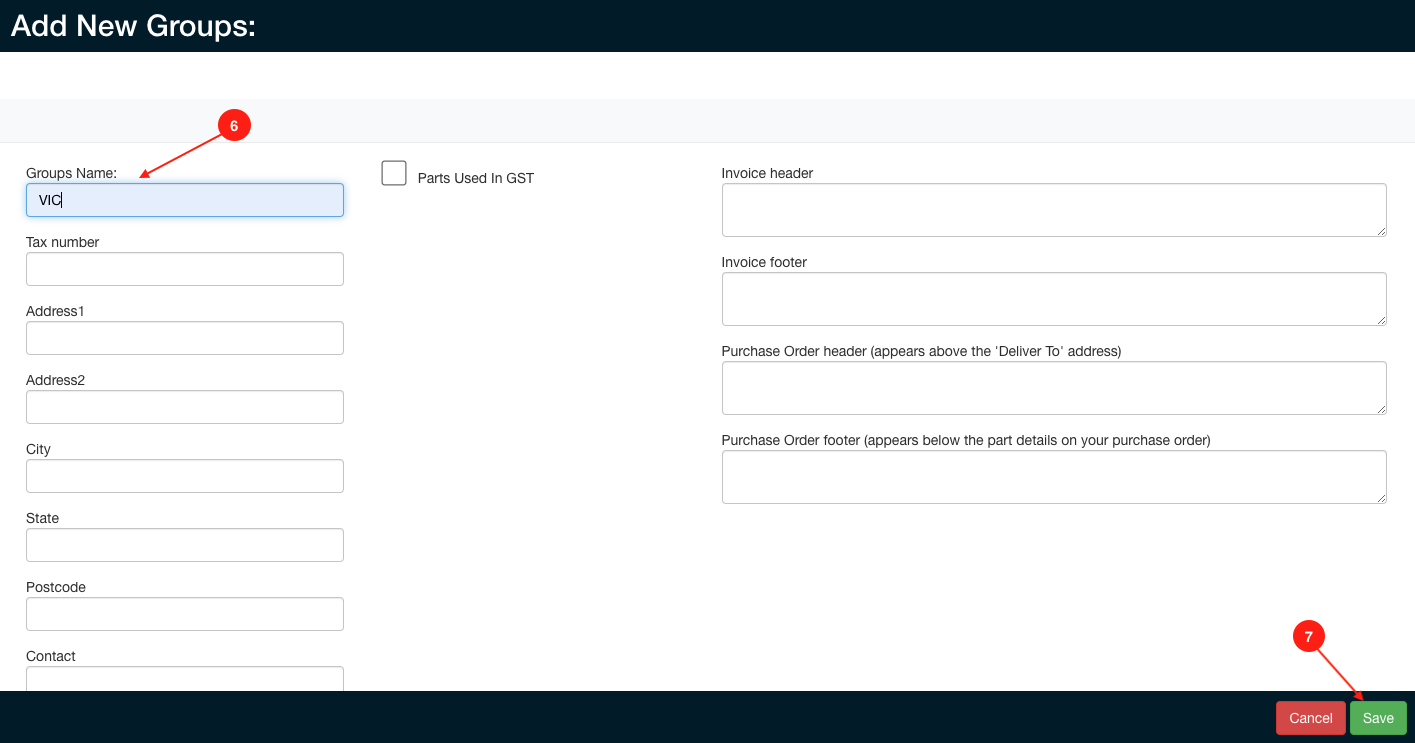Enable the Parts Used In GST checkbox
Image resolution: width=1415 pixels, height=743 pixels.
pyautogui.click(x=393, y=173)
